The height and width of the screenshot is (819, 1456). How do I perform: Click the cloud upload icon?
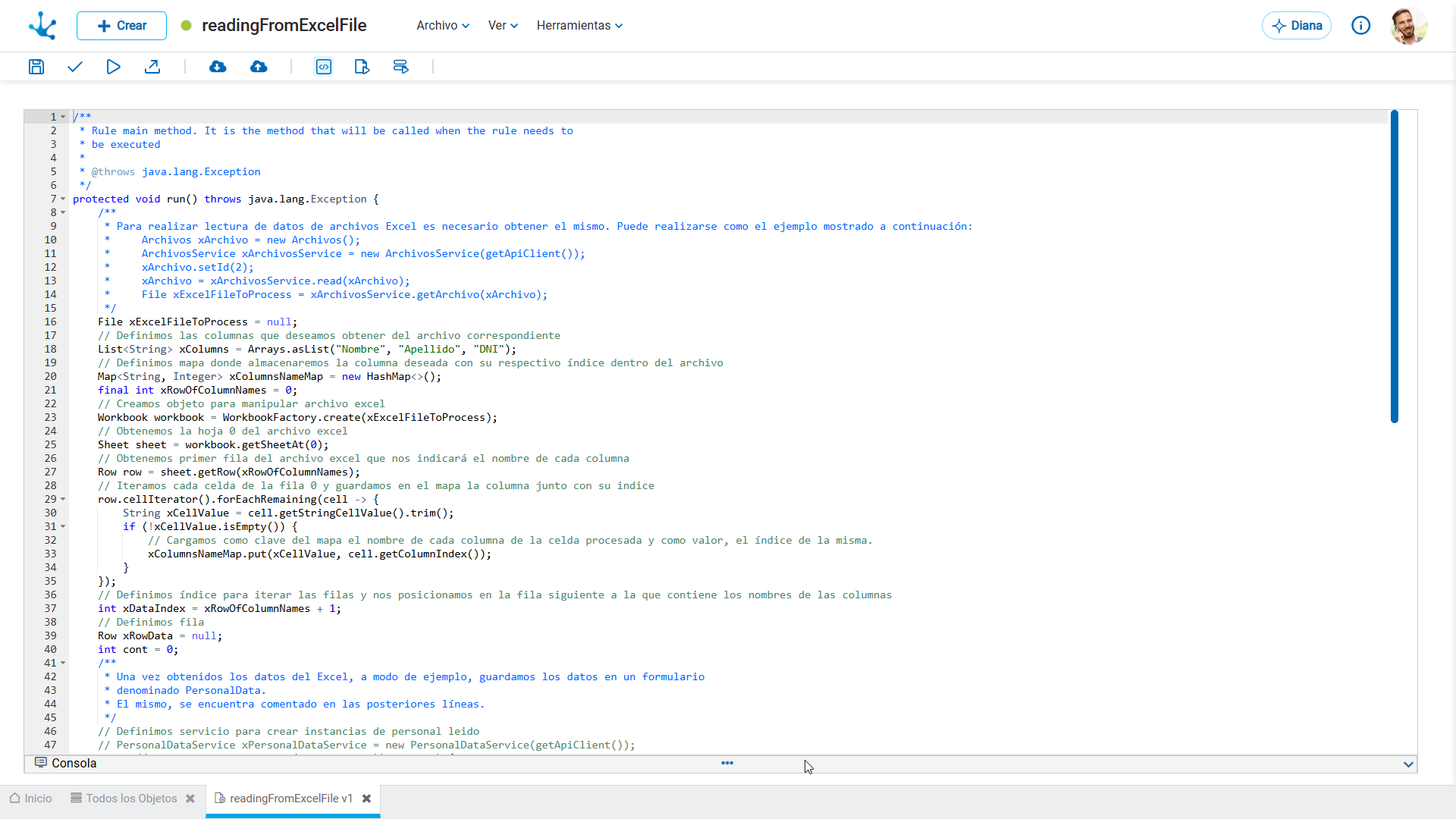[x=259, y=67]
